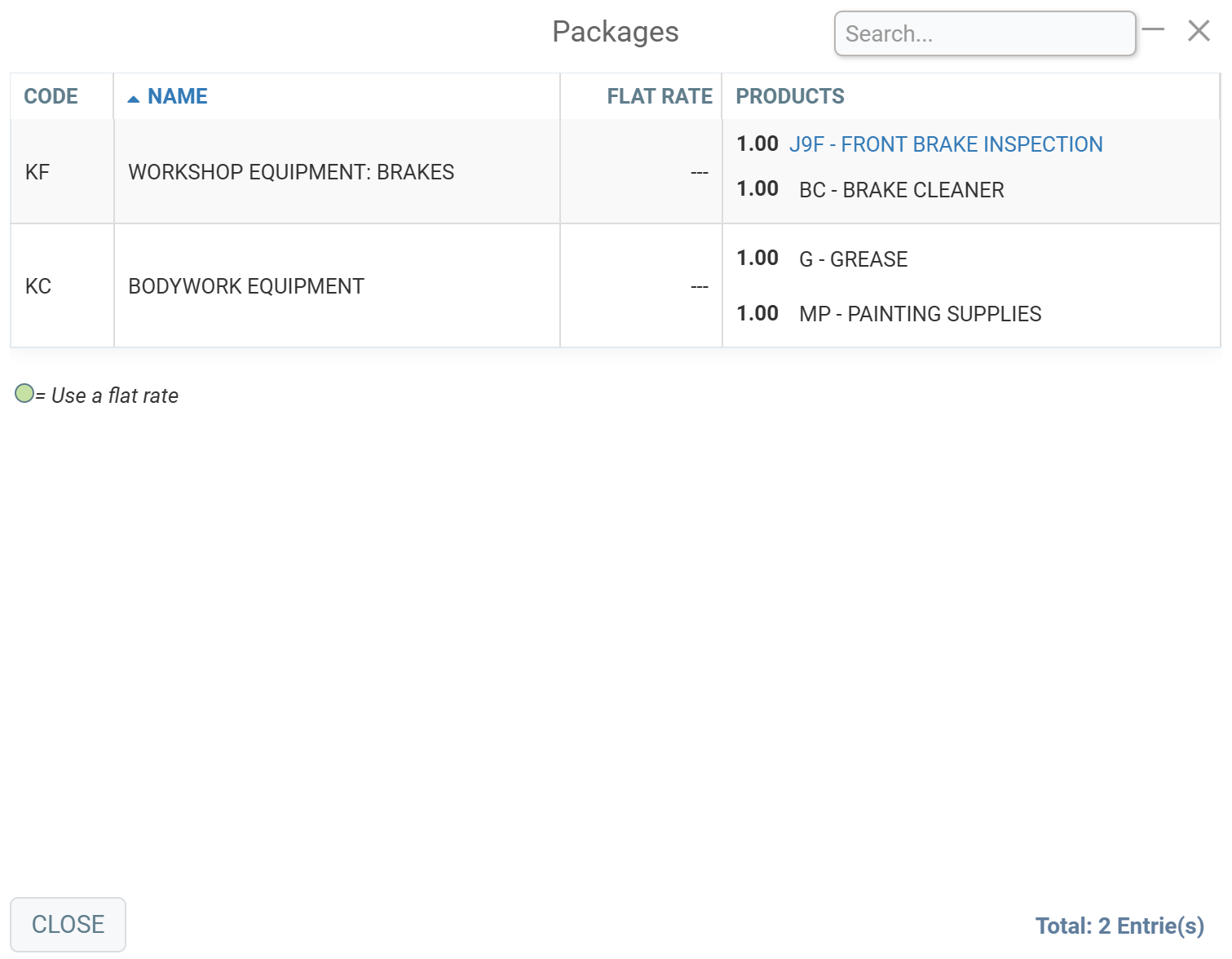Screen dimensions: 1232x959
Task: Click the Total: 2 Entrie(s) label
Action: (x=1120, y=925)
